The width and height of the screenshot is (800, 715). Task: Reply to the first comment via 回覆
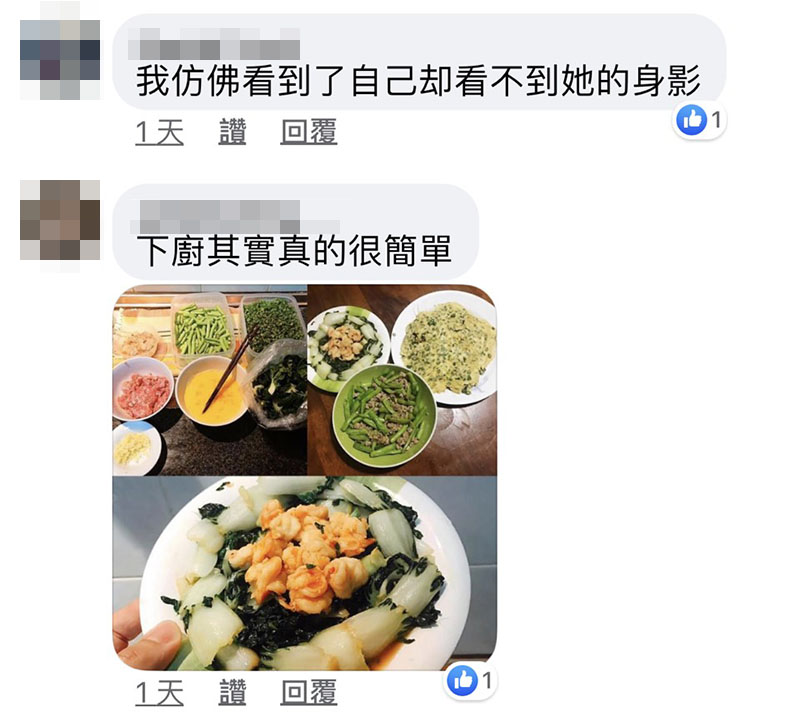(x=309, y=132)
